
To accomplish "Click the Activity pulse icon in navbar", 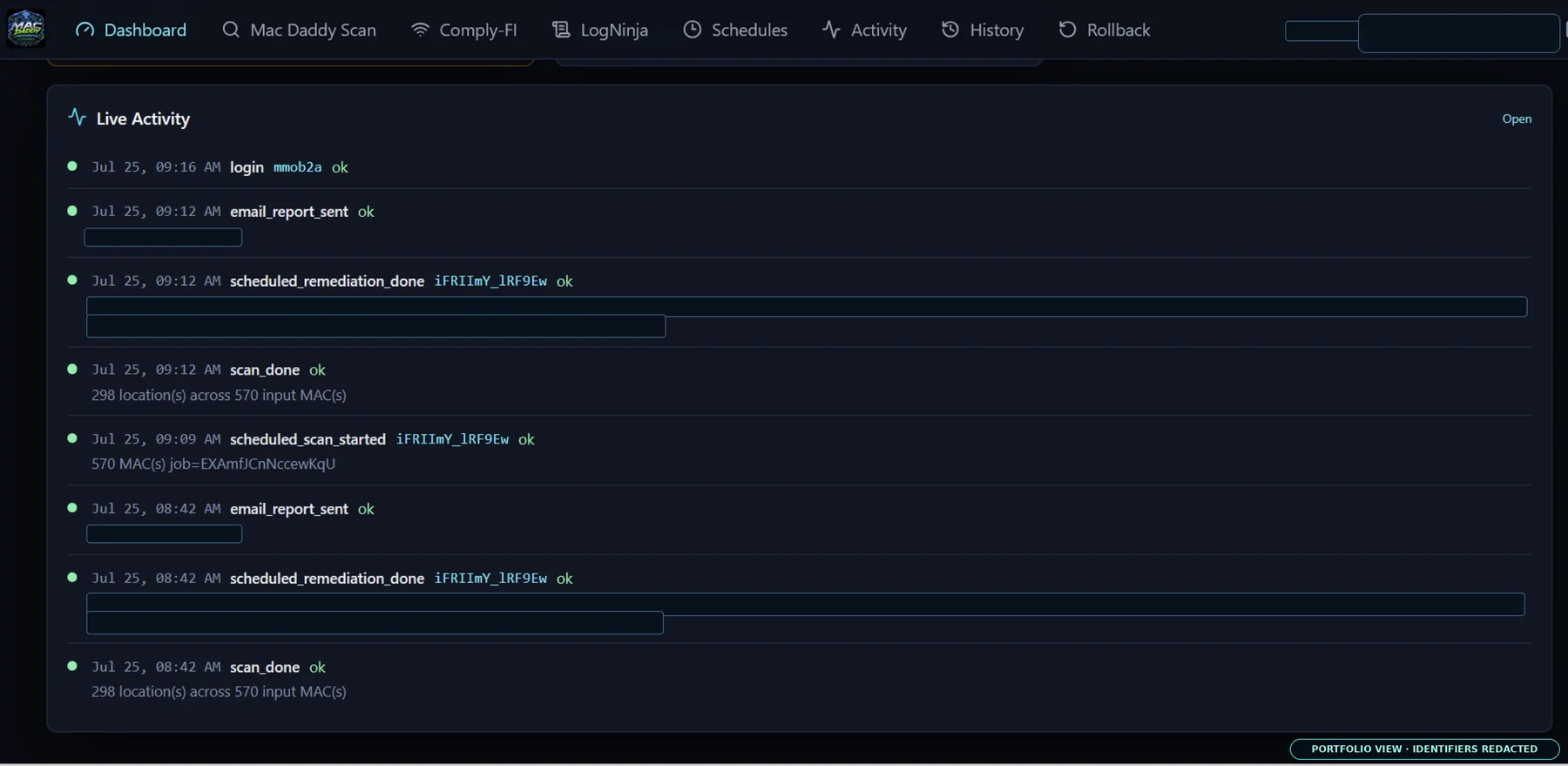I will point(831,30).
